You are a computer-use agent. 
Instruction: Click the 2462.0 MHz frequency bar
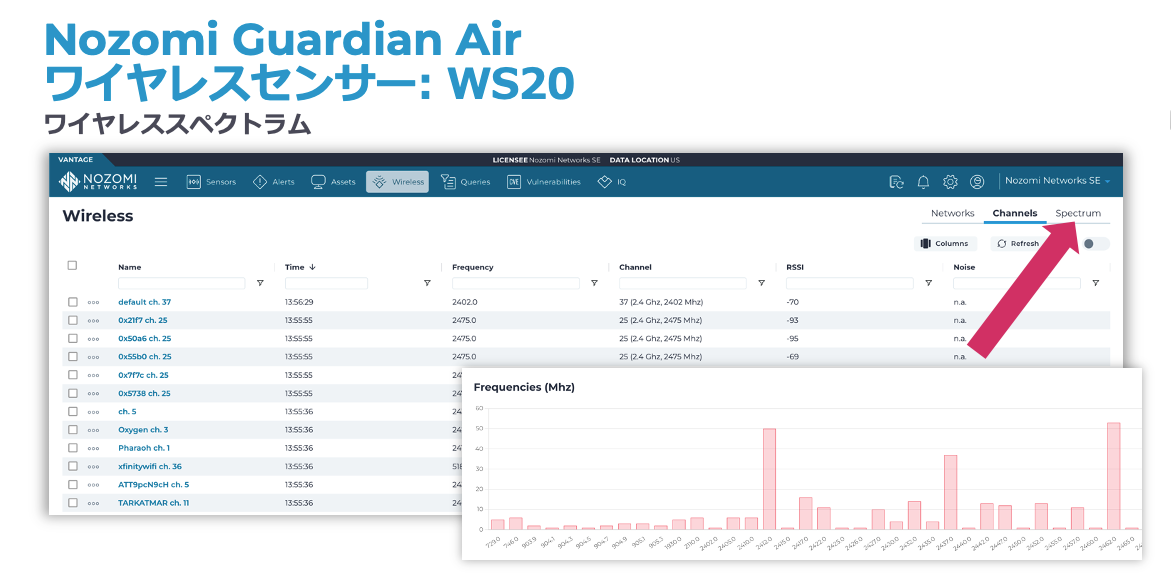point(1113,476)
